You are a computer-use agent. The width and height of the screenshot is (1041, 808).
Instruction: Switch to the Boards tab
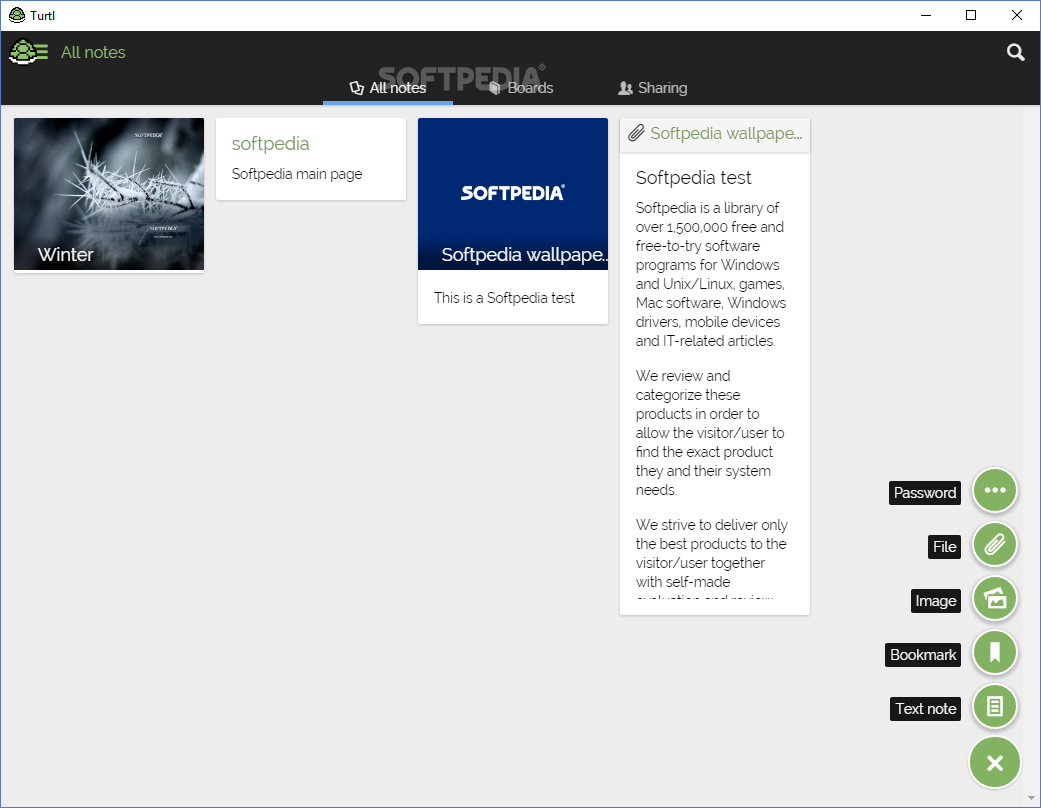[521, 88]
